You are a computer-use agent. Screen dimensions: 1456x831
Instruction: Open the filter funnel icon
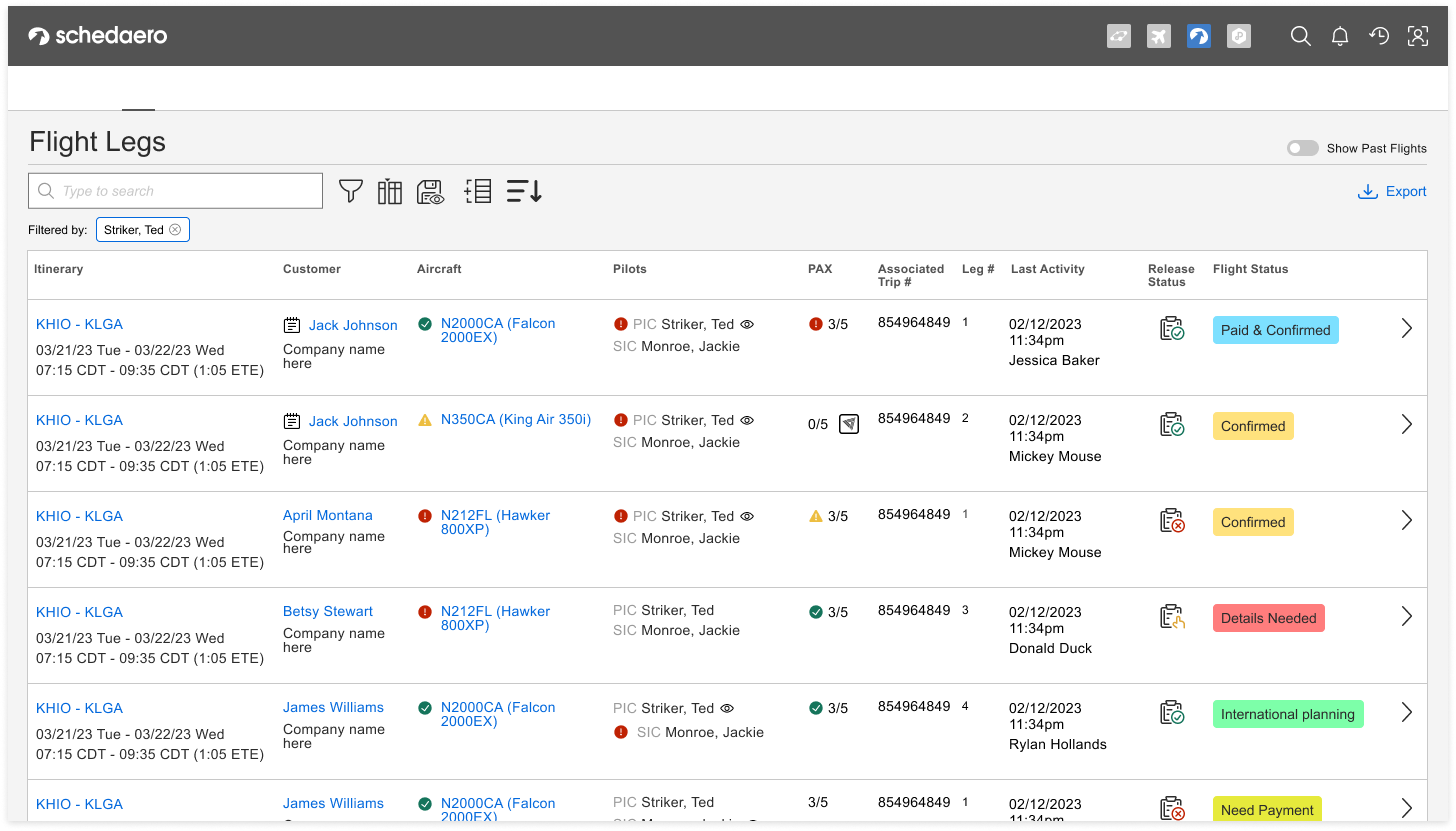pyautogui.click(x=350, y=191)
